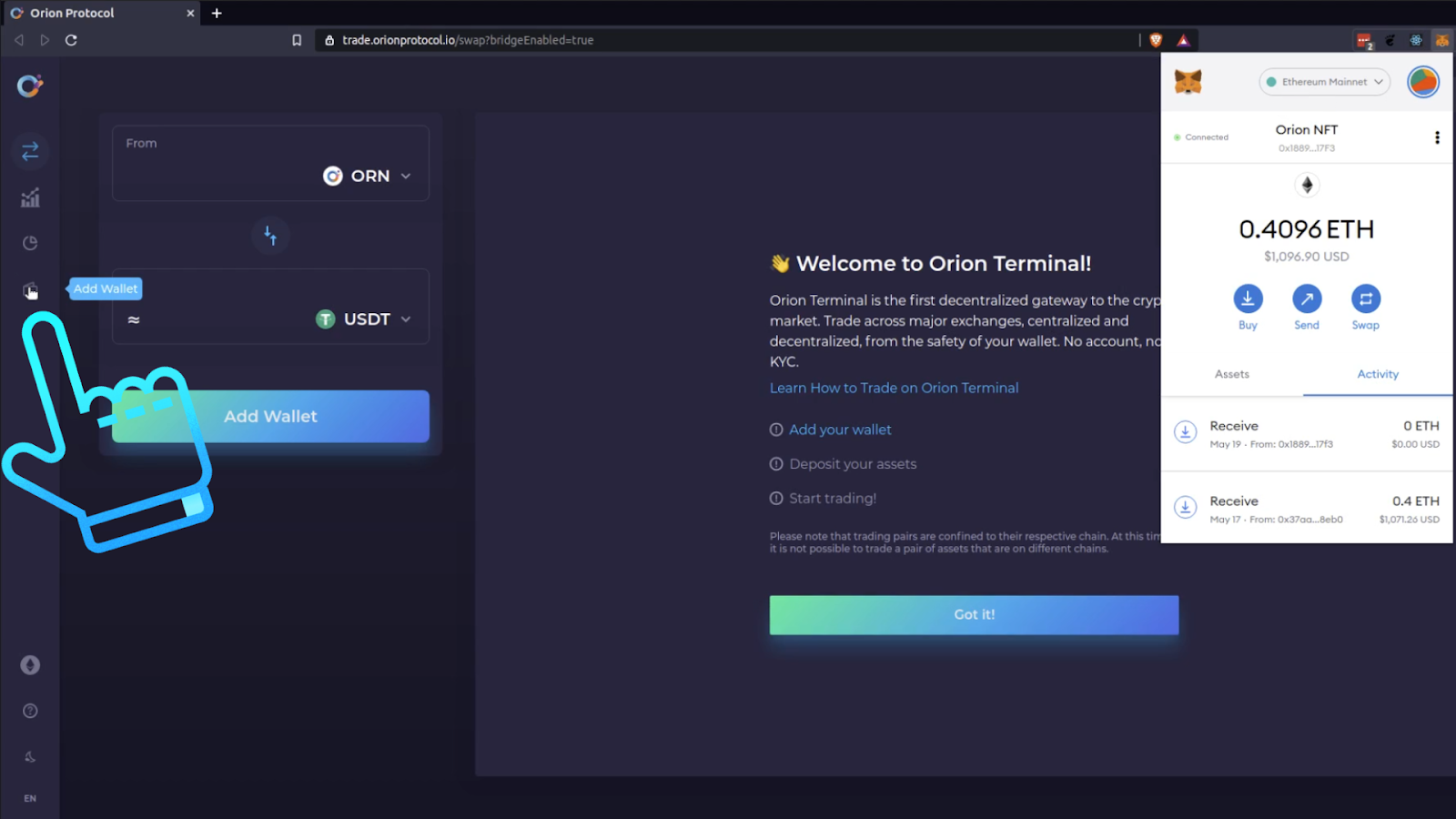Click Start trading! step

coord(833,499)
